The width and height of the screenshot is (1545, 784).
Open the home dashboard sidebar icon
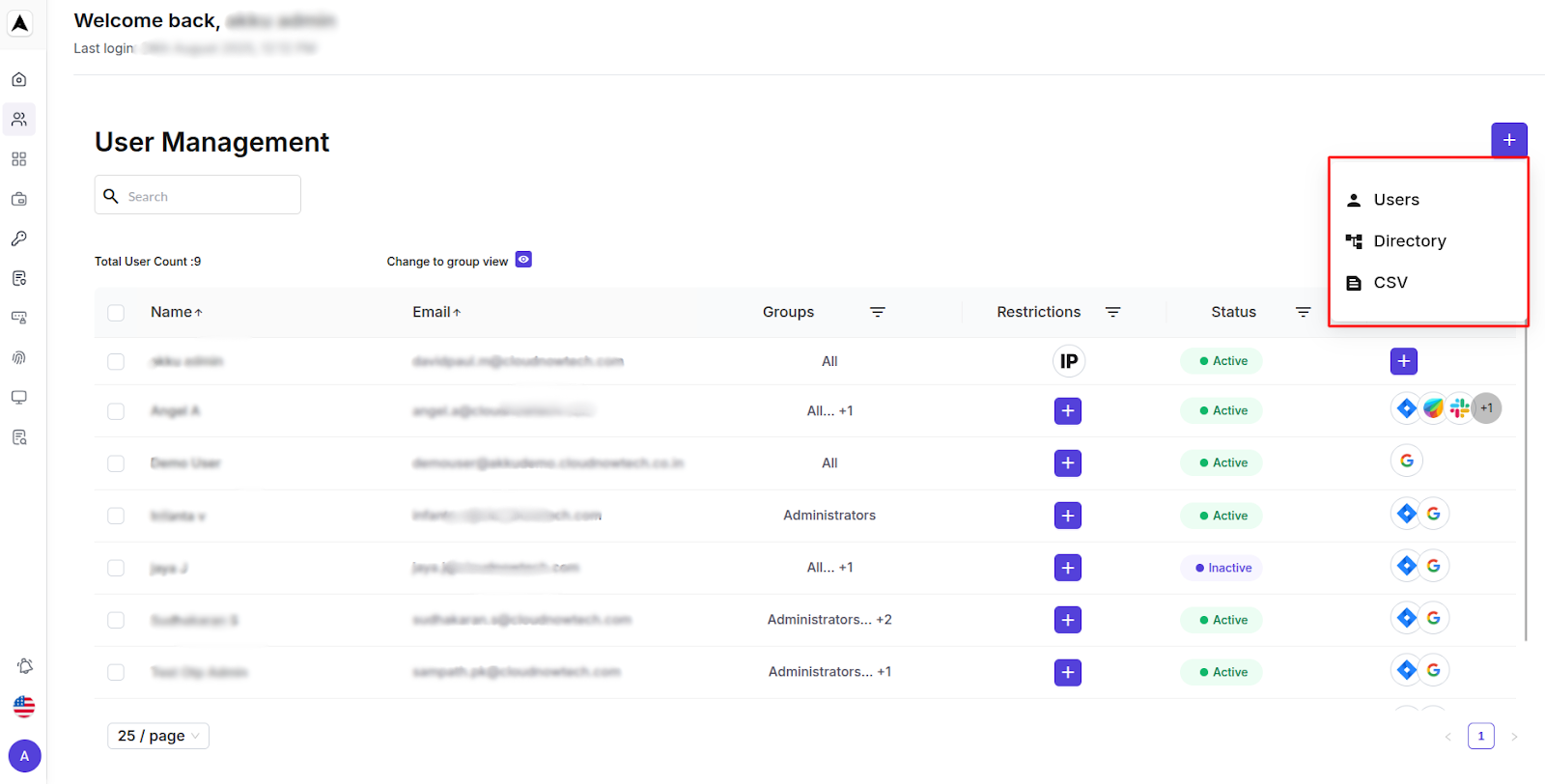coord(19,80)
